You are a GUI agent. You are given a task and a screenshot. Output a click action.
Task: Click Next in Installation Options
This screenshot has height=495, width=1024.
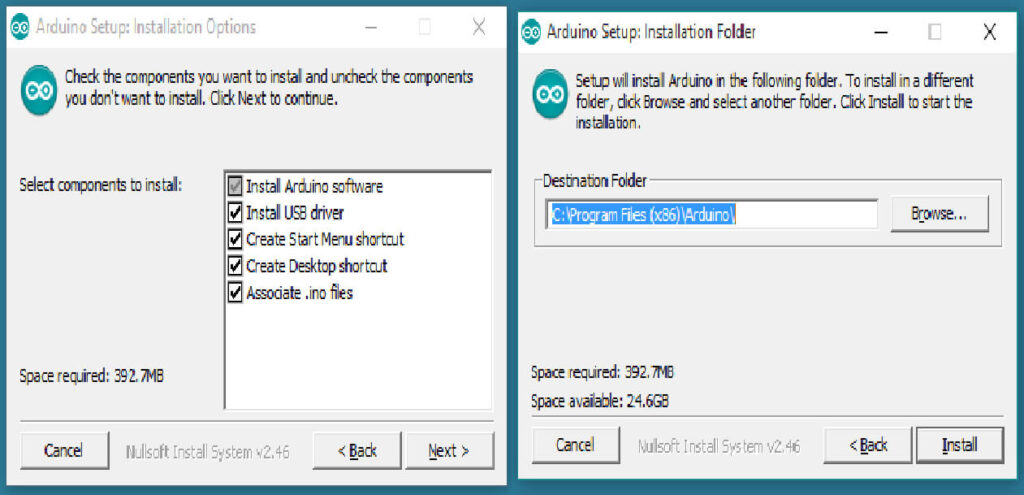coord(449,451)
